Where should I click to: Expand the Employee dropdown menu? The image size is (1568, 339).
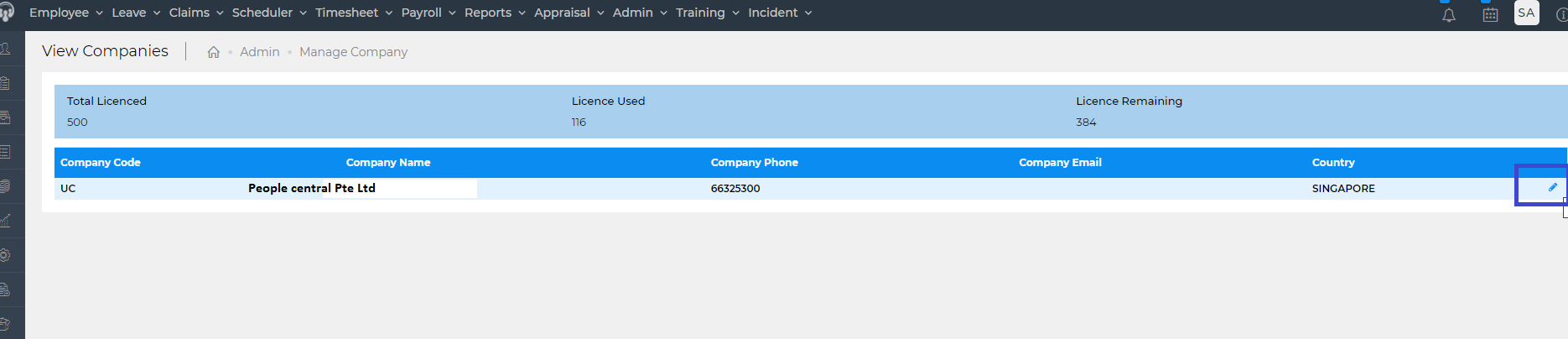click(x=65, y=13)
